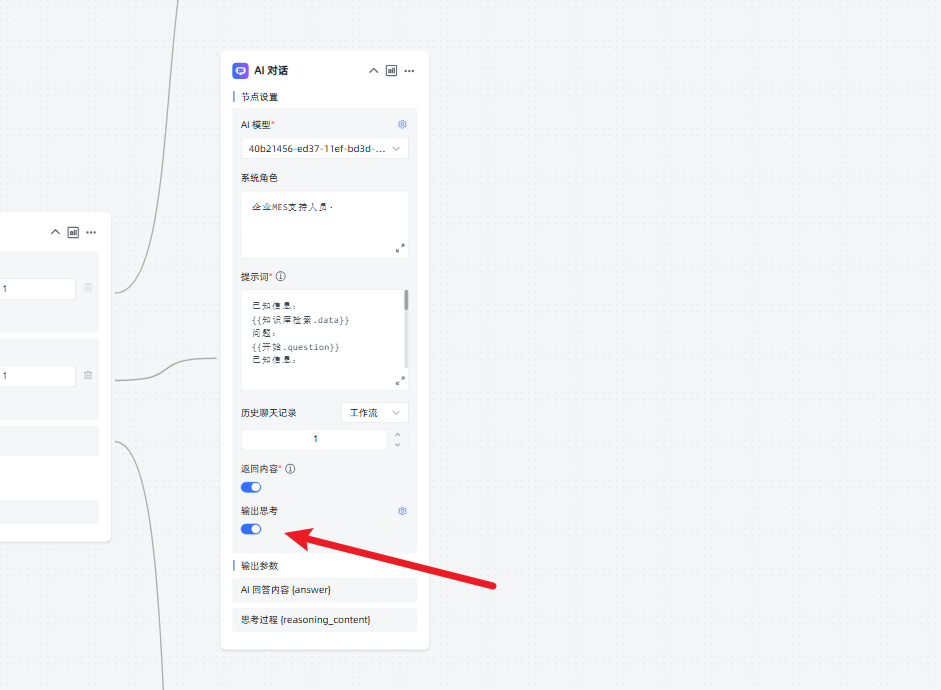Show 提示词 info tooltip icon
Screen dimensions: 941x690
(280, 277)
